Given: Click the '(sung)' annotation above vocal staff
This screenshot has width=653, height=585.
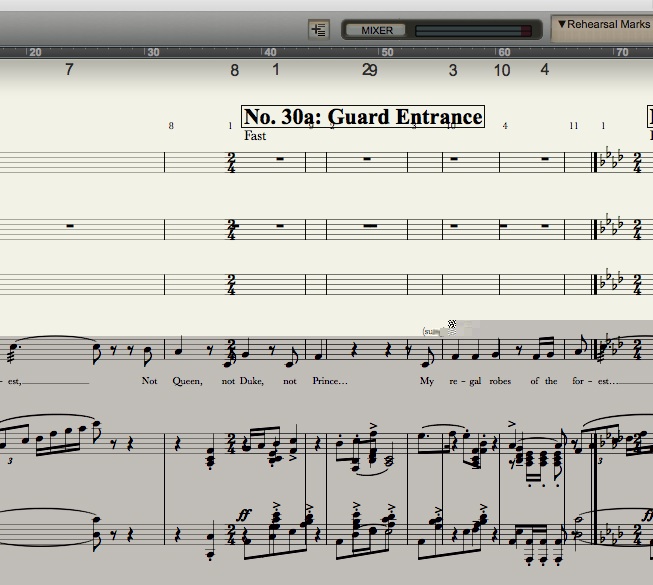Looking at the screenshot, I should click(x=433, y=332).
